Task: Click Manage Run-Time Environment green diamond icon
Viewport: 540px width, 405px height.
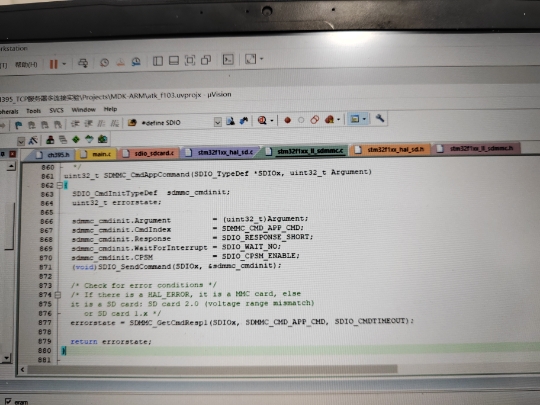Action: tap(76, 139)
